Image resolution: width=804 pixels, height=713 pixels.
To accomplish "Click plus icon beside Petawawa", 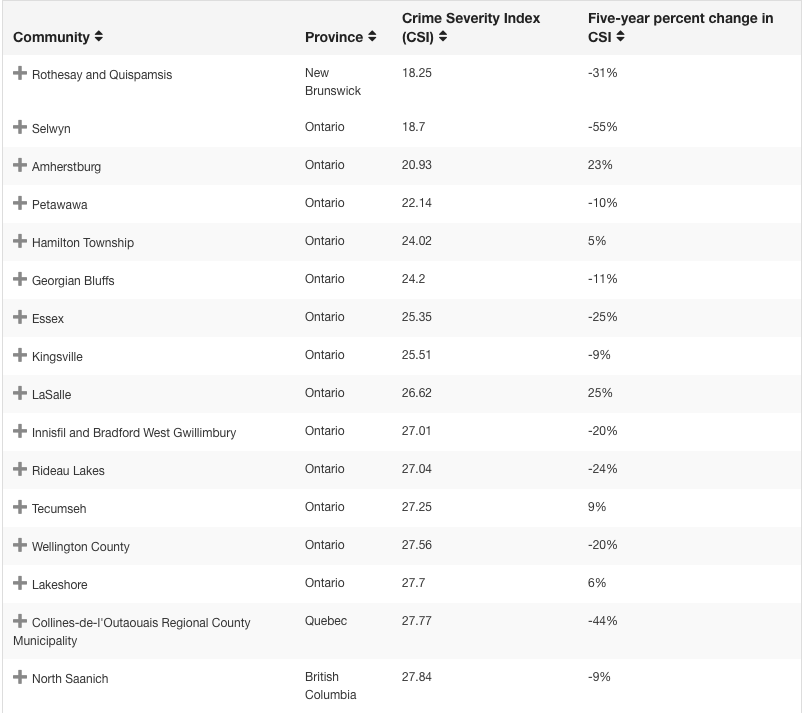I will point(20,204).
